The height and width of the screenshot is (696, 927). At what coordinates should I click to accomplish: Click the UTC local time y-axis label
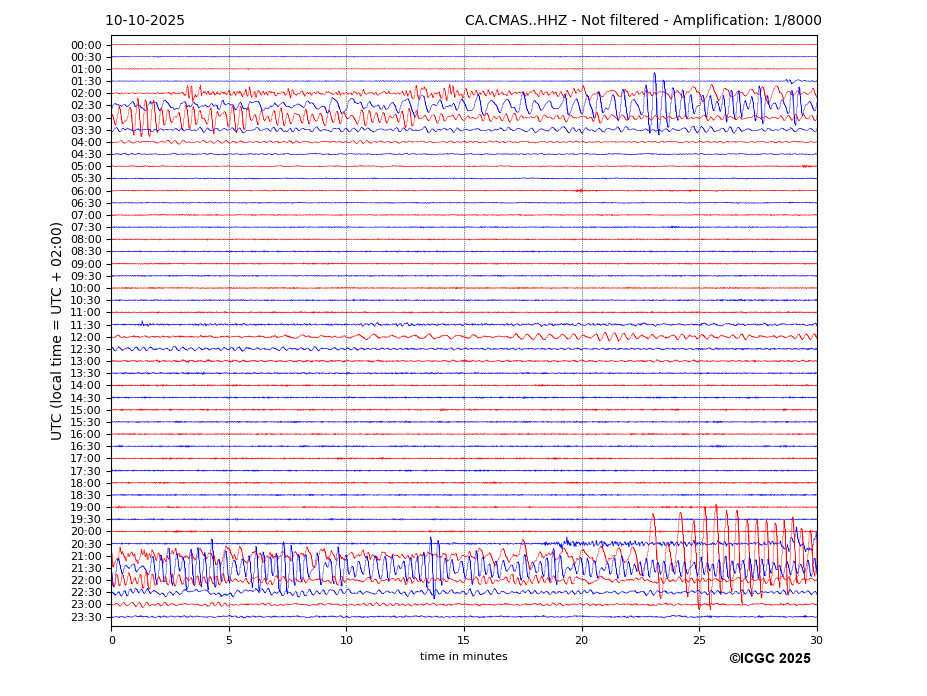point(58,330)
